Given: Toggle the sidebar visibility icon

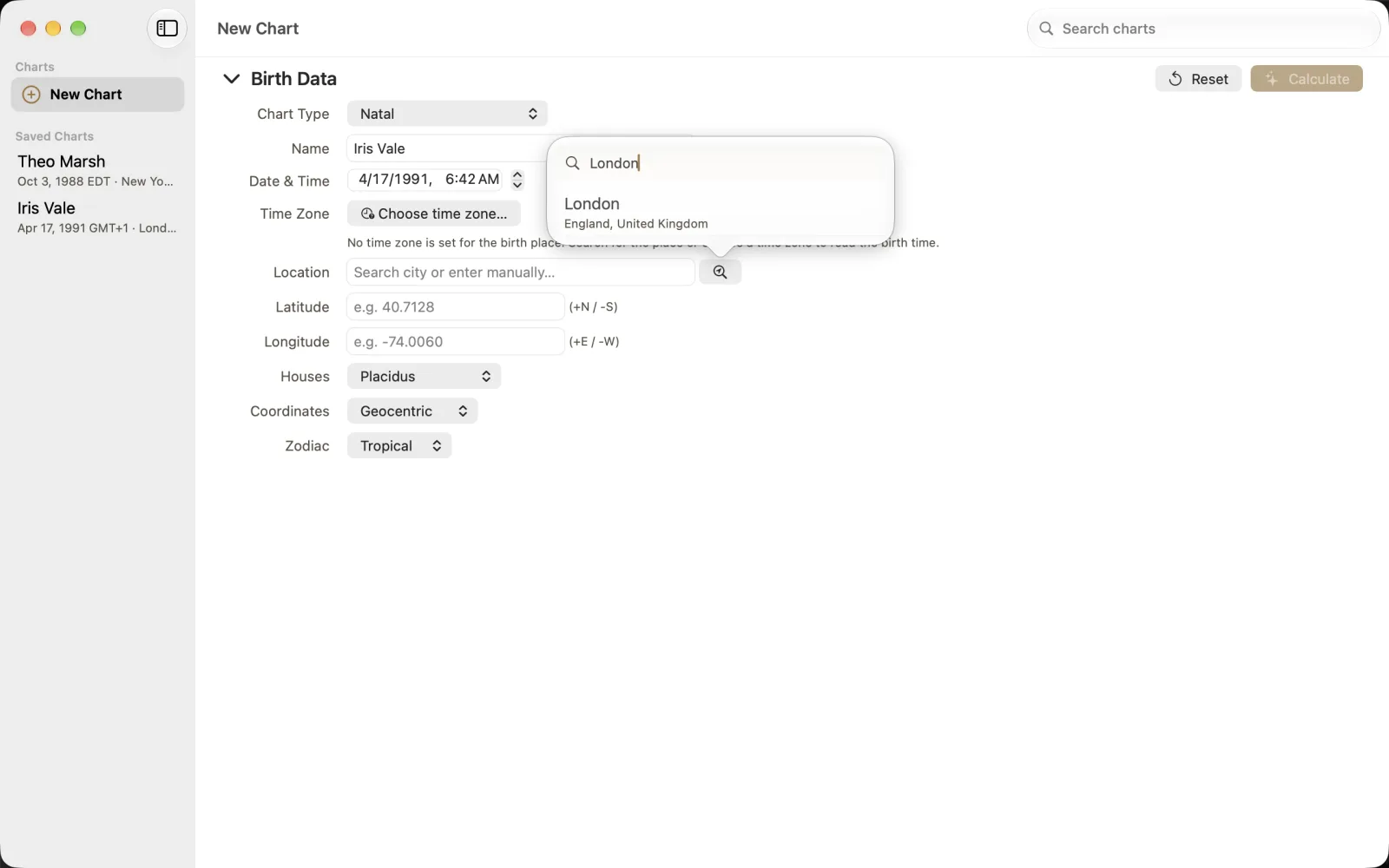Looking at the screenshot, I should pyautogui.click(x=167, y=29).
